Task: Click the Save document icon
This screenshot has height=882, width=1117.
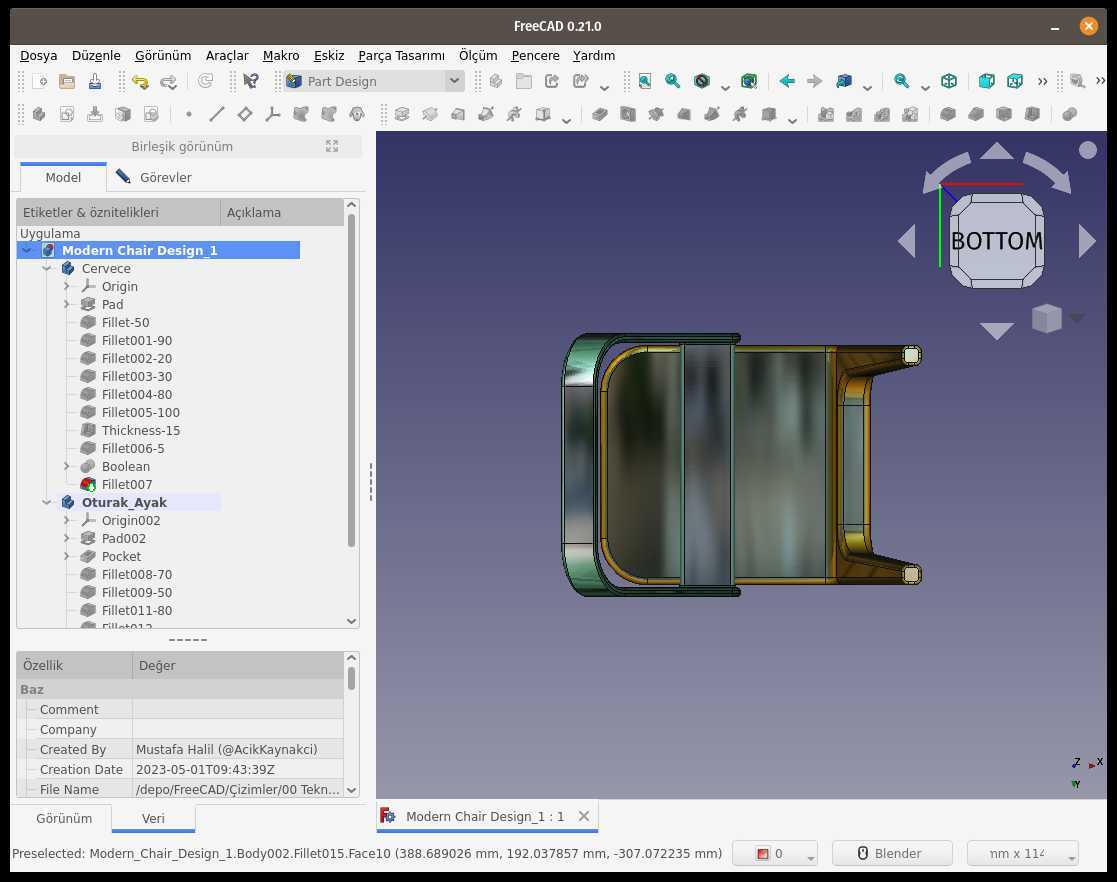Action: pos(95,82)
